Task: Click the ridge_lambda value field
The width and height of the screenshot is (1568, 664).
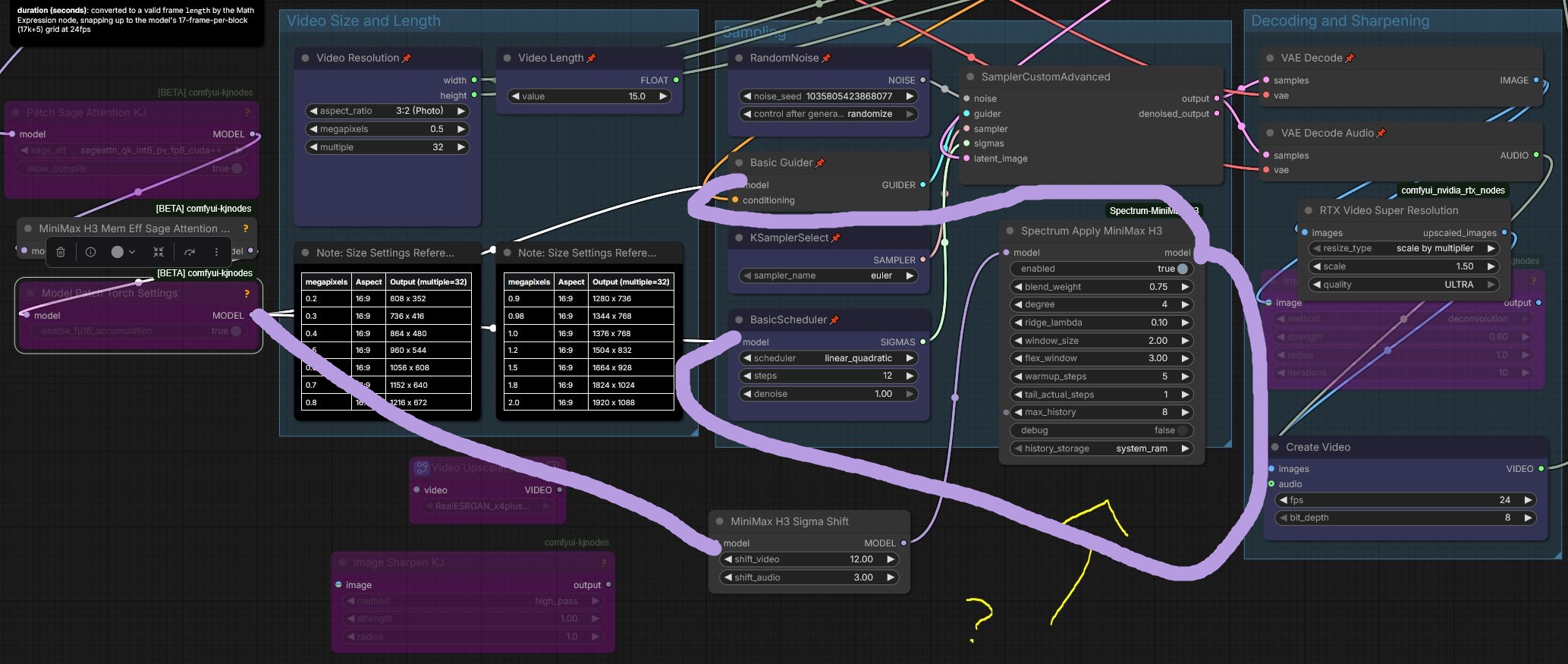Action: [1101, 323]
